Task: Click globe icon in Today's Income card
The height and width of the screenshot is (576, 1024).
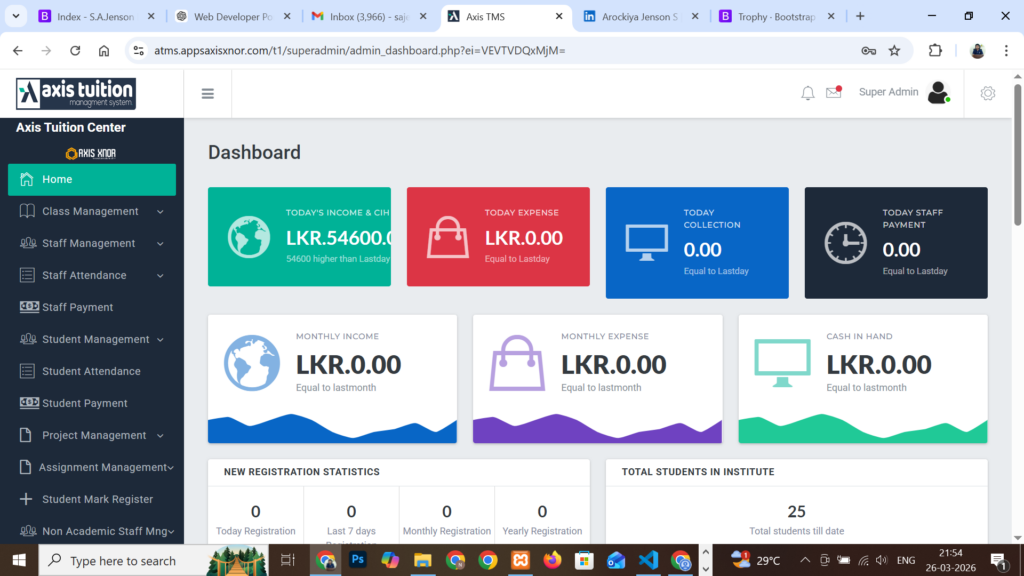Action: tap(249, 236)
